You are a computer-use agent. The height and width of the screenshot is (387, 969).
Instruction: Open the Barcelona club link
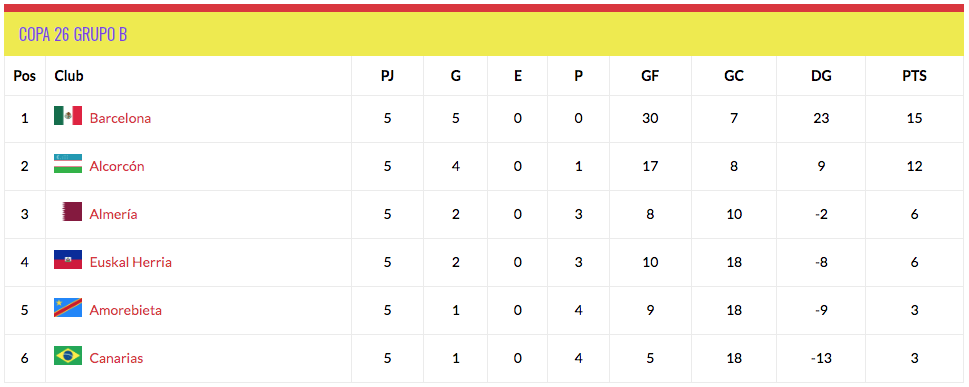tap(120, 118)
